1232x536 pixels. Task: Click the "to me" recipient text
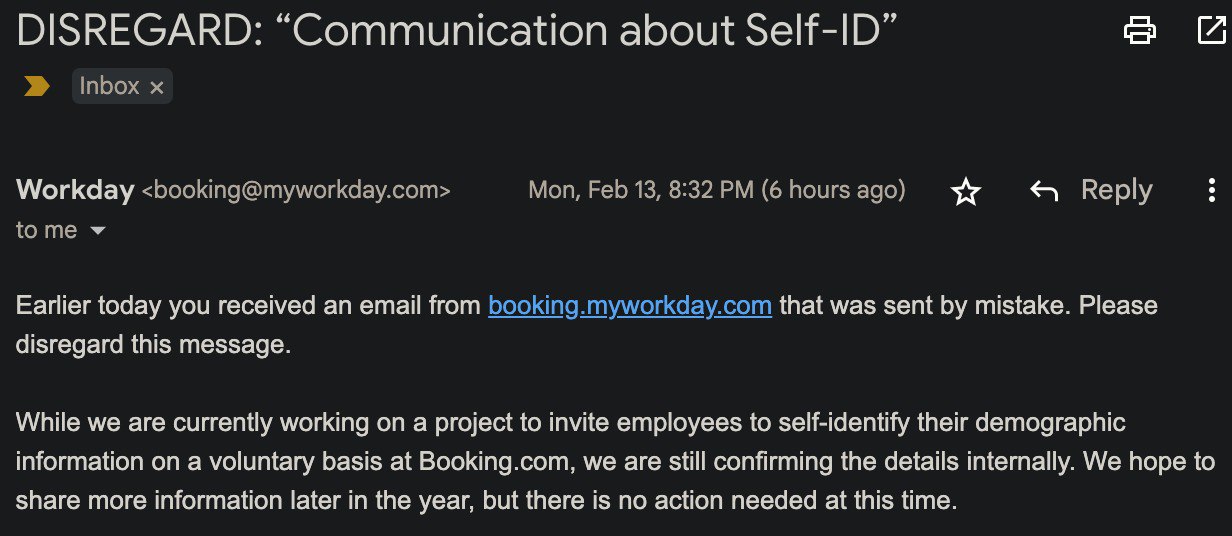point(46,230)
